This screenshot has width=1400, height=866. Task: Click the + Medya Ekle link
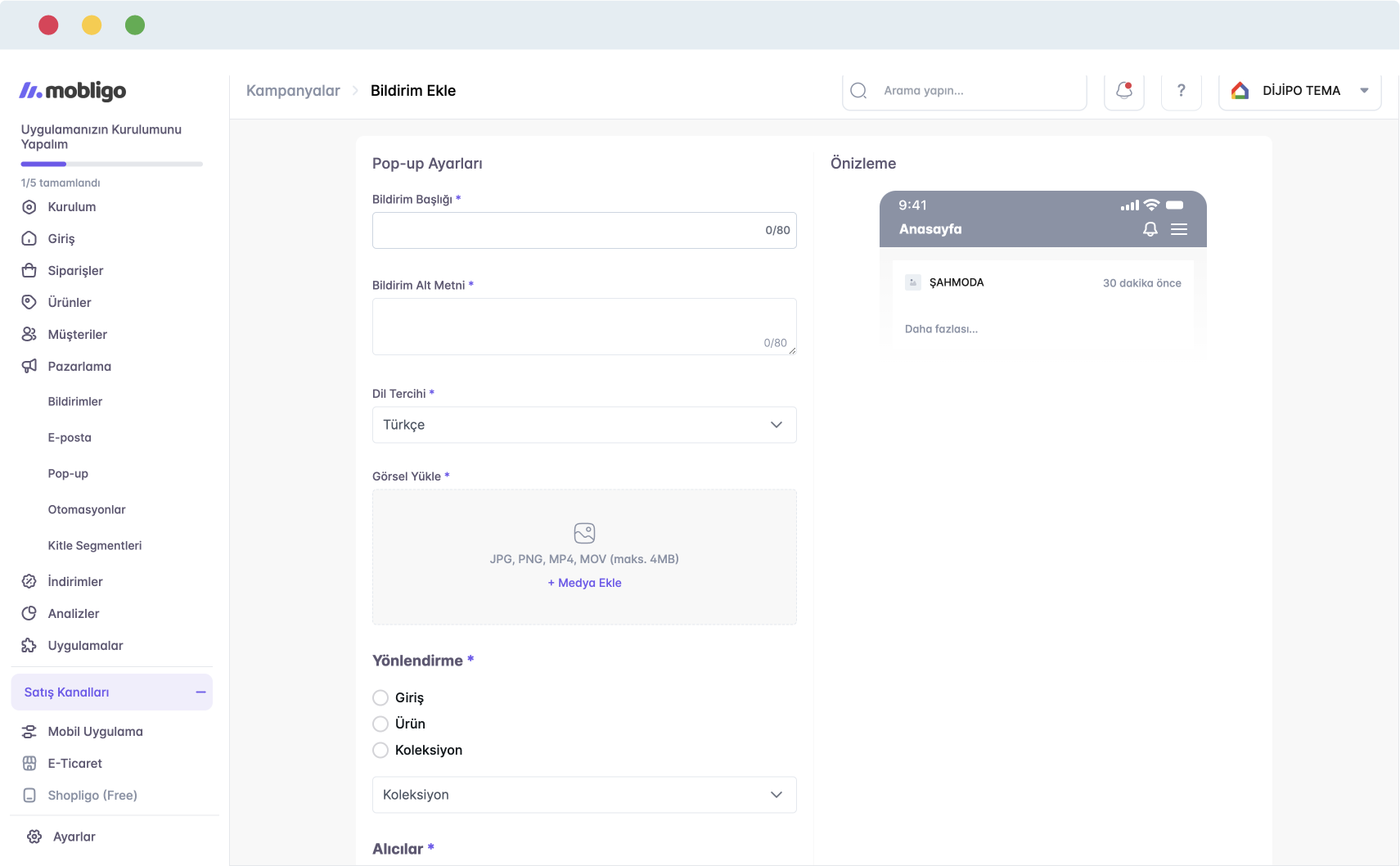(584, 583)
